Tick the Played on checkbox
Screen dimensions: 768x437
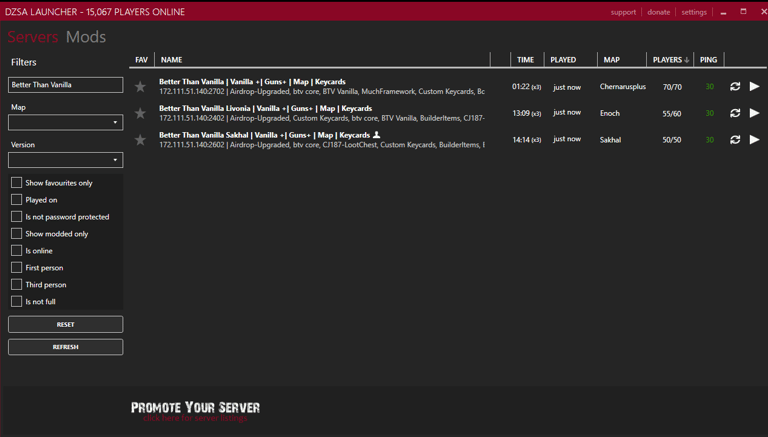[x=17, y=200]
